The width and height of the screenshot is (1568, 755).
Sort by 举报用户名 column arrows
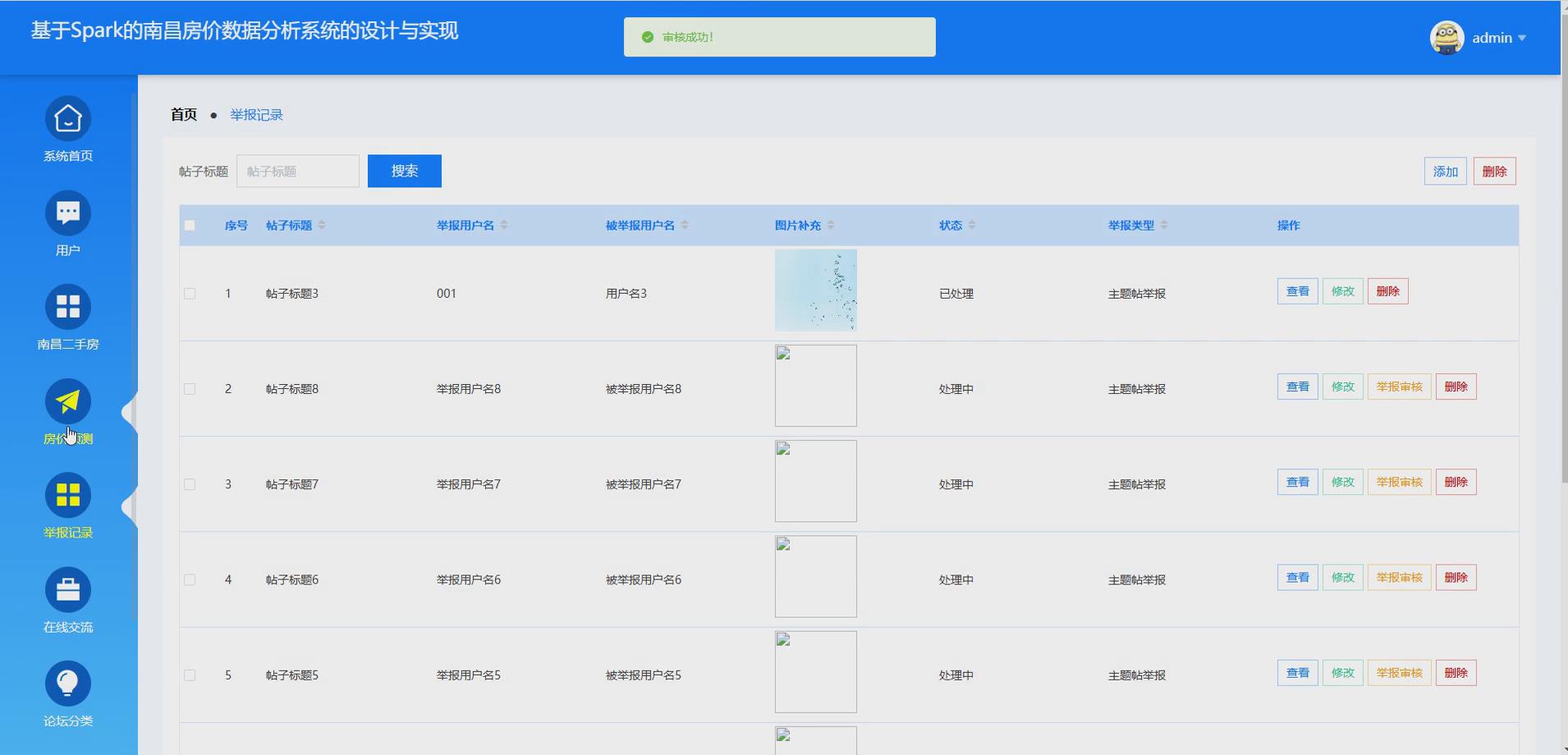504,225
